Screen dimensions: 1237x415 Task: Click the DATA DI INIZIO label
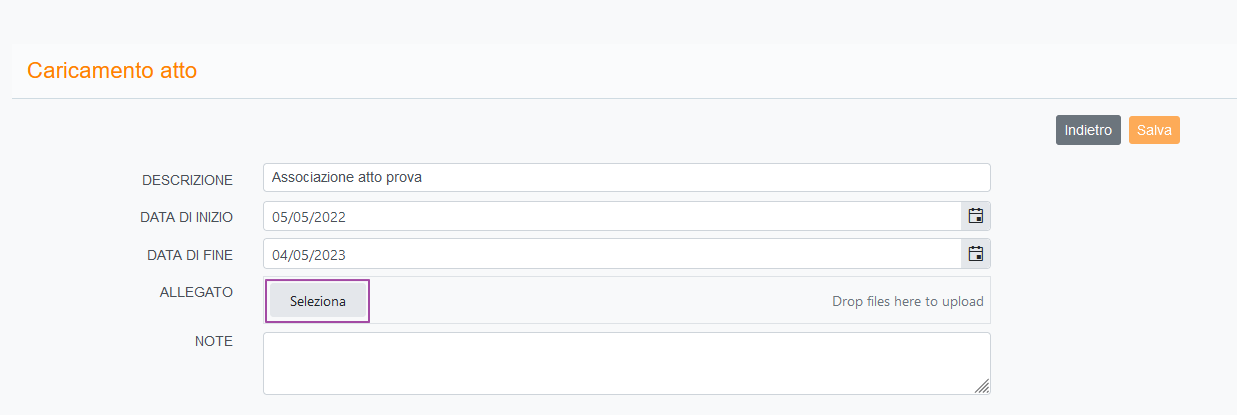coord(186,217)
